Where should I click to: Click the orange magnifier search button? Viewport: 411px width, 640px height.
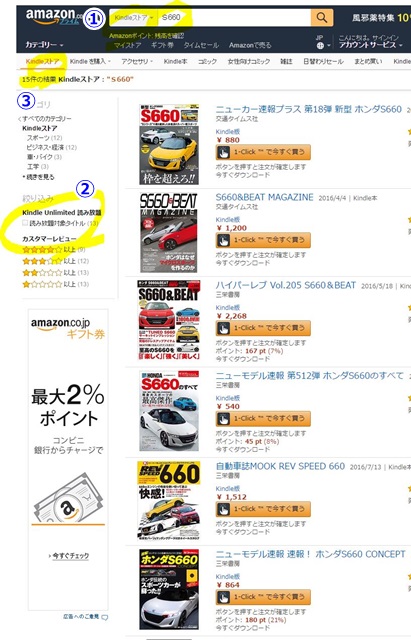(x=322, y=18)
